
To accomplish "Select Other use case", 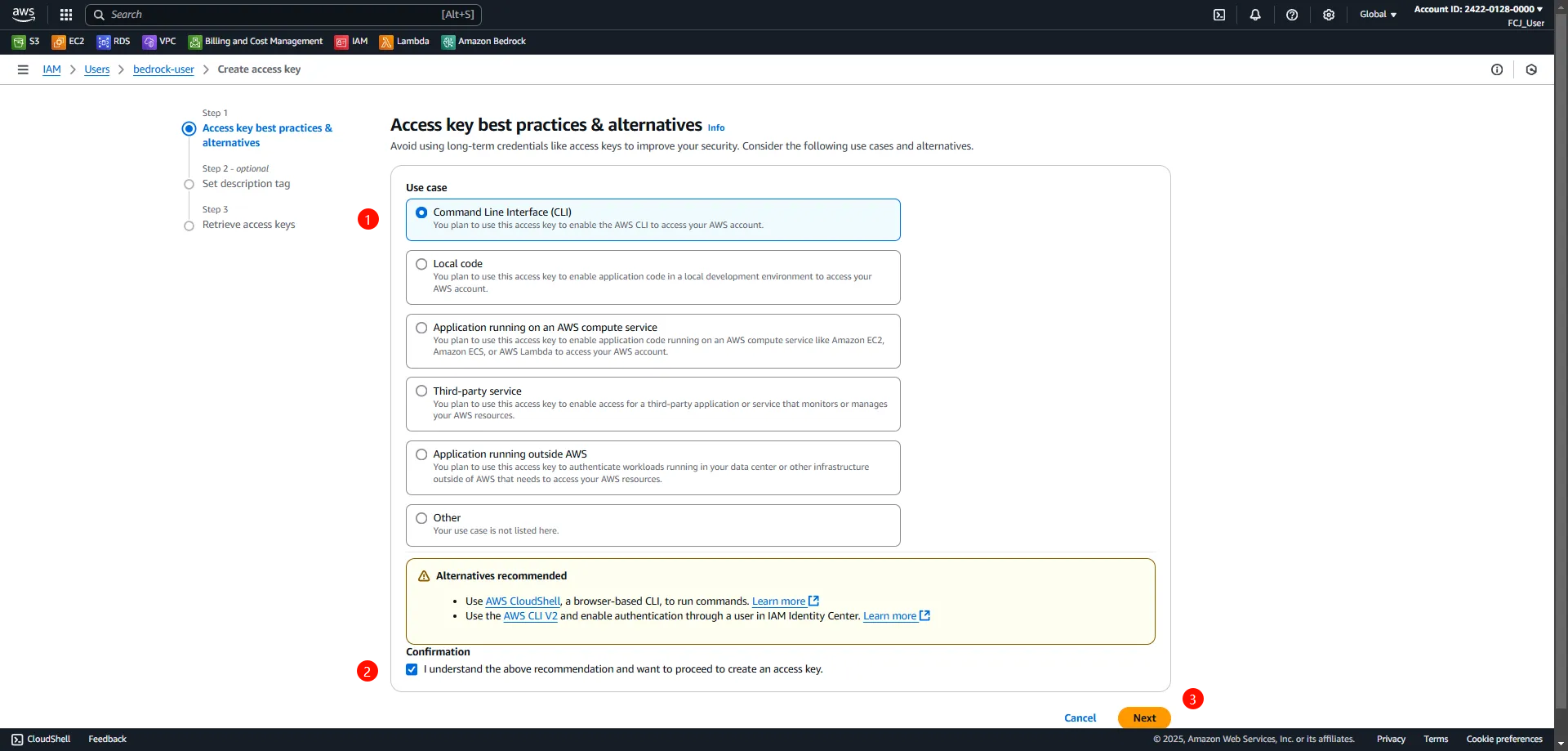I will [x=653, y=525].
